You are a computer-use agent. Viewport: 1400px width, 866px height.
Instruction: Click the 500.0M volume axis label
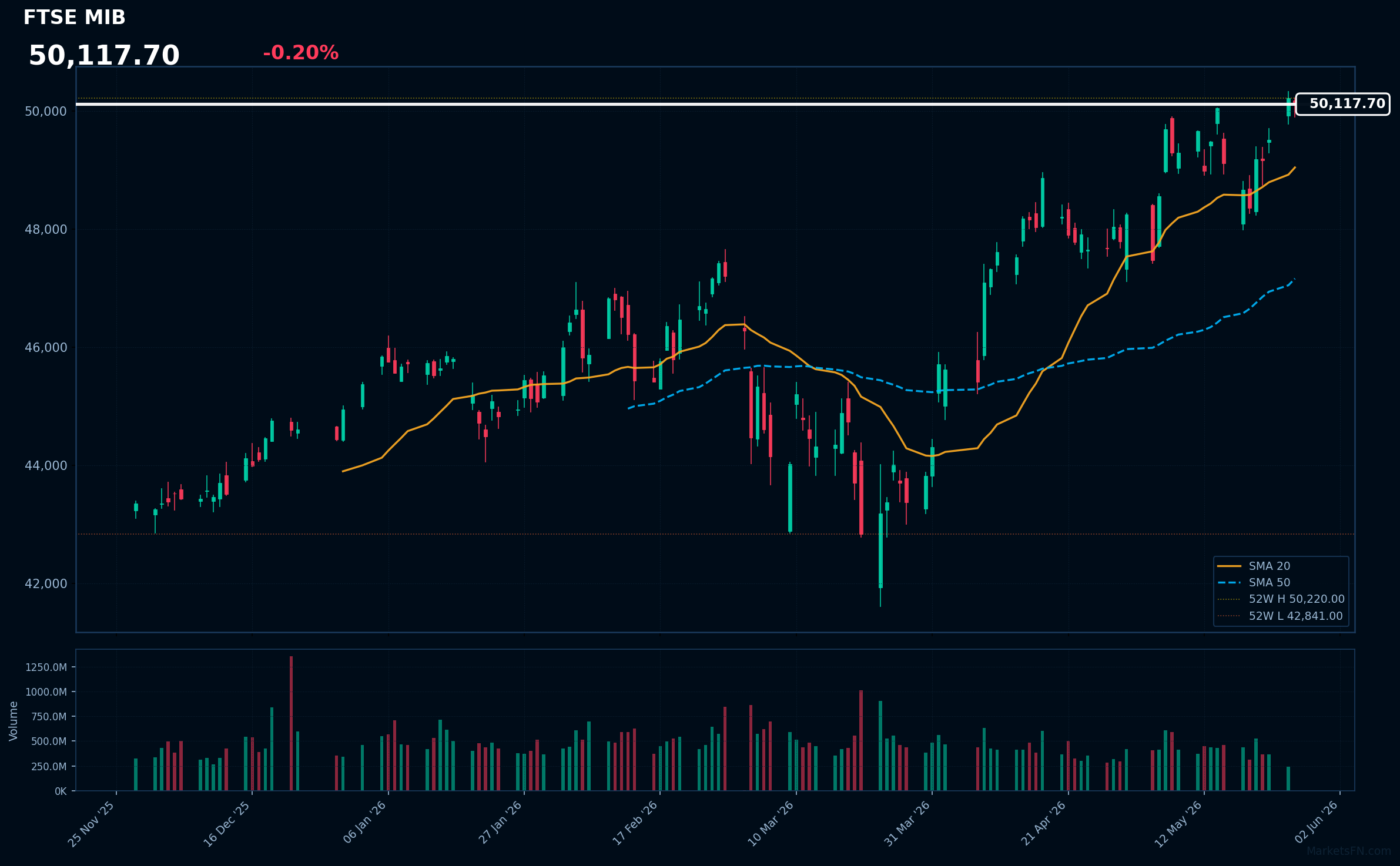tap(49, 741)
